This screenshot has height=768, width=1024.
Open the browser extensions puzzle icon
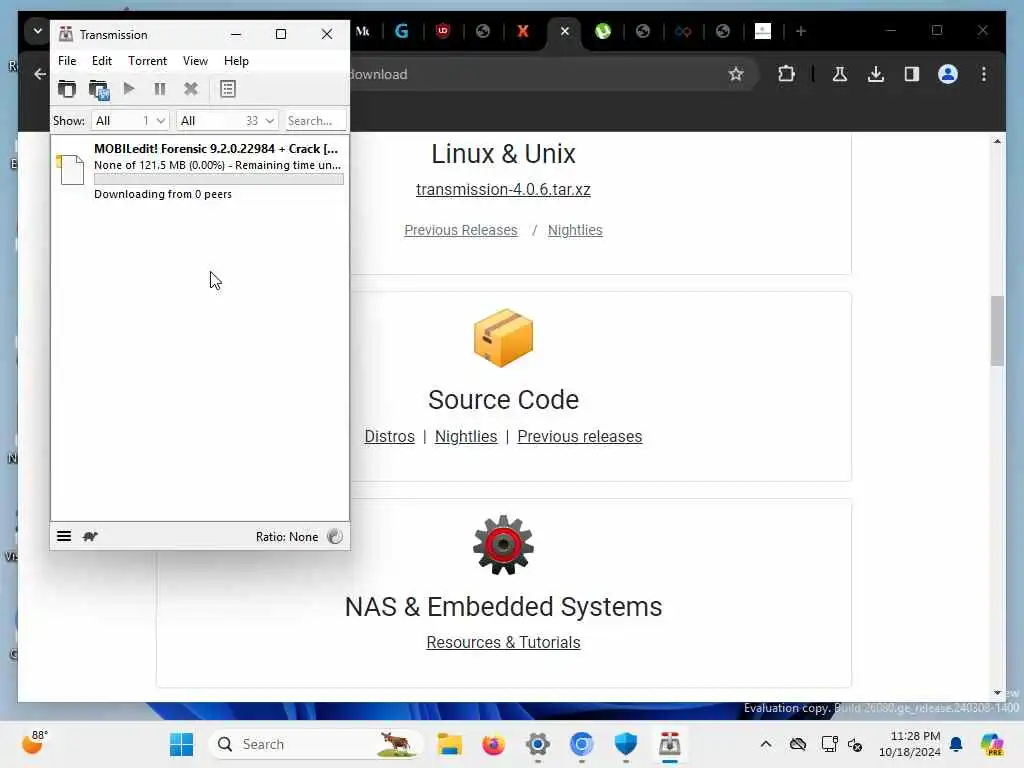pyautogui.click(x=786, y=74)
